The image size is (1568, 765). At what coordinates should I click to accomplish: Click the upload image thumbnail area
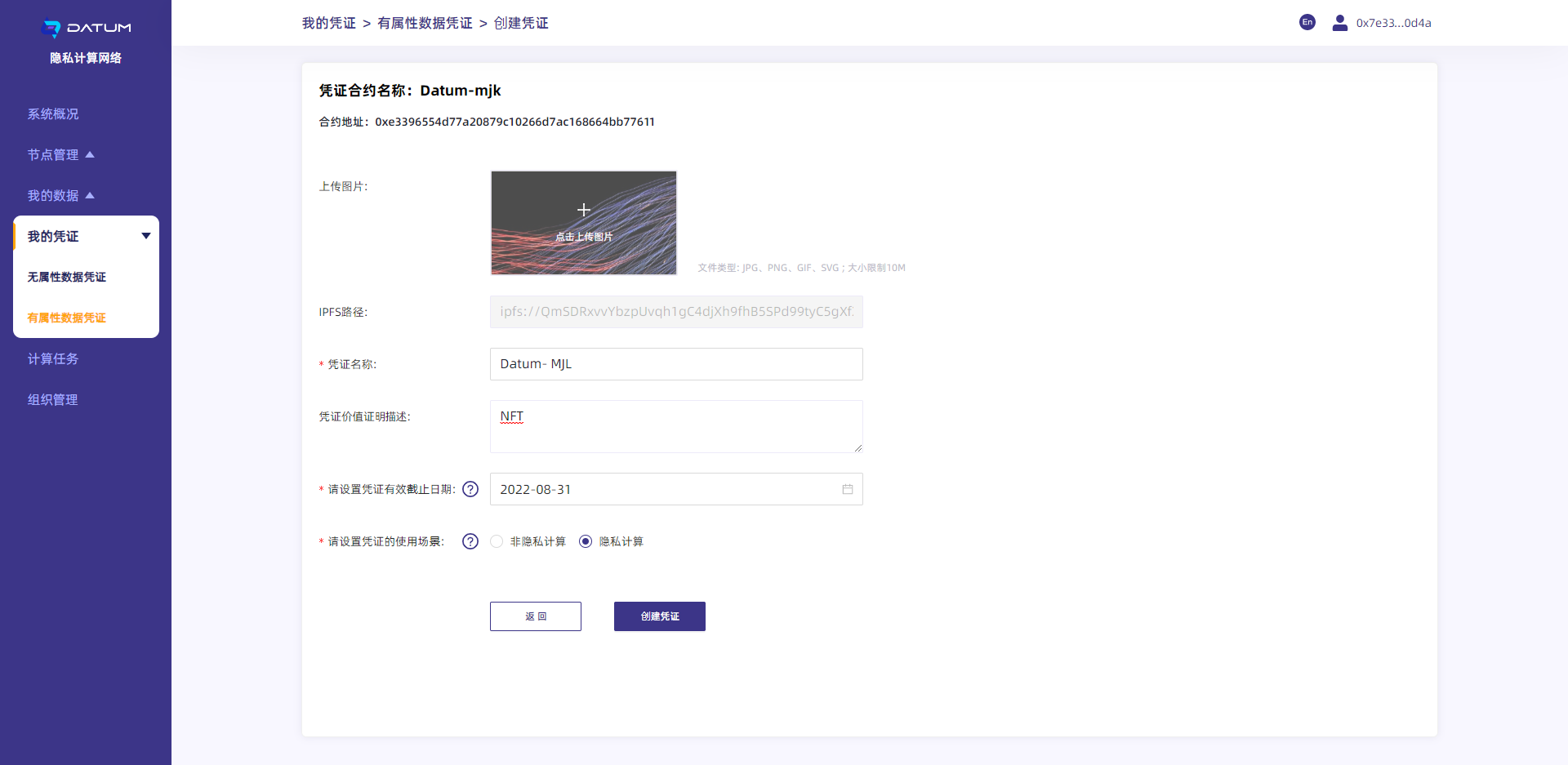[x=584, y=223]
